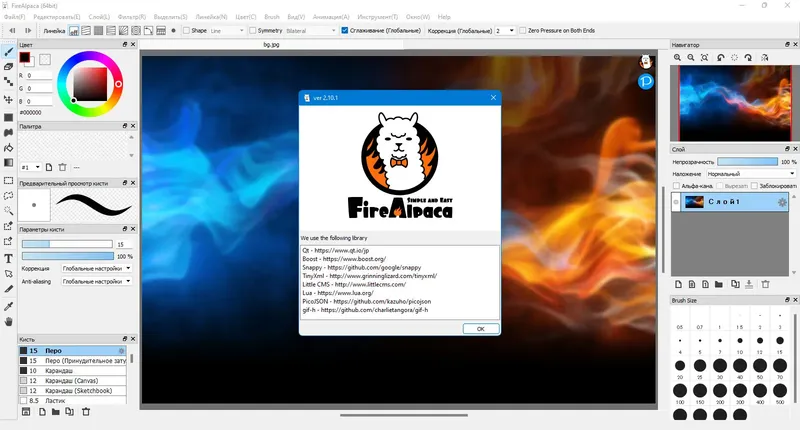800x430 pixels.
Task: Open the palette #1 dropdown
Action: (30, 167)
